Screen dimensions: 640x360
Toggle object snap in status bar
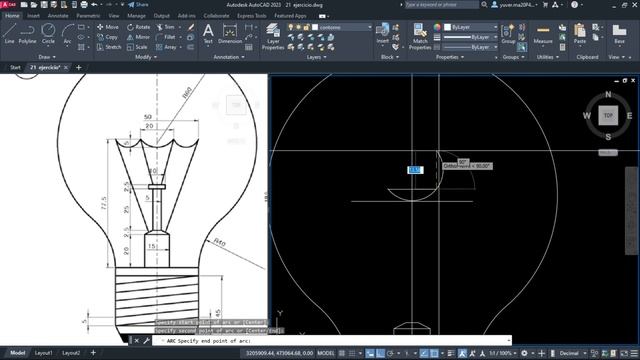[434, 353]
